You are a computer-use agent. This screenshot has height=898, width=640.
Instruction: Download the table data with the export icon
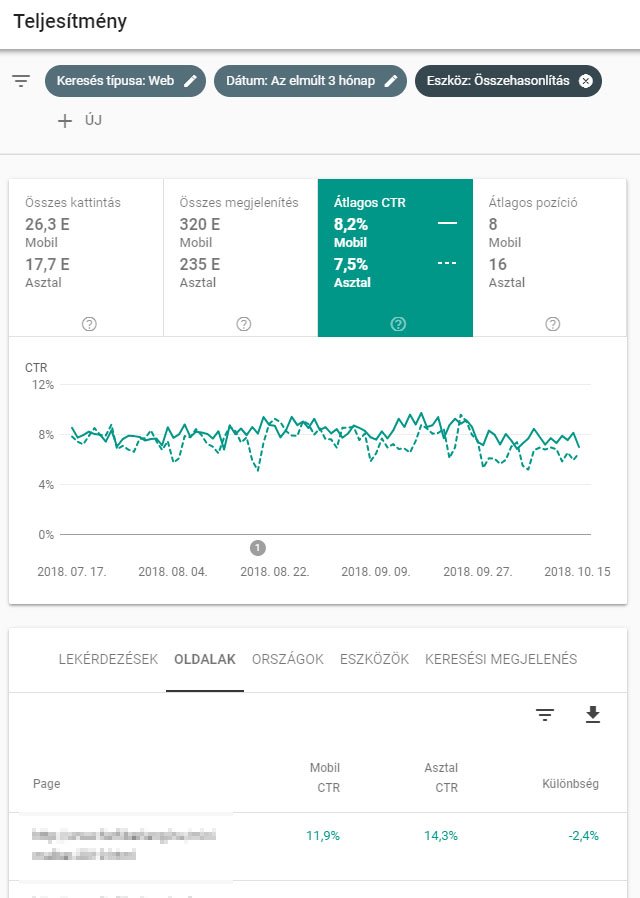(x=593, y=715)
